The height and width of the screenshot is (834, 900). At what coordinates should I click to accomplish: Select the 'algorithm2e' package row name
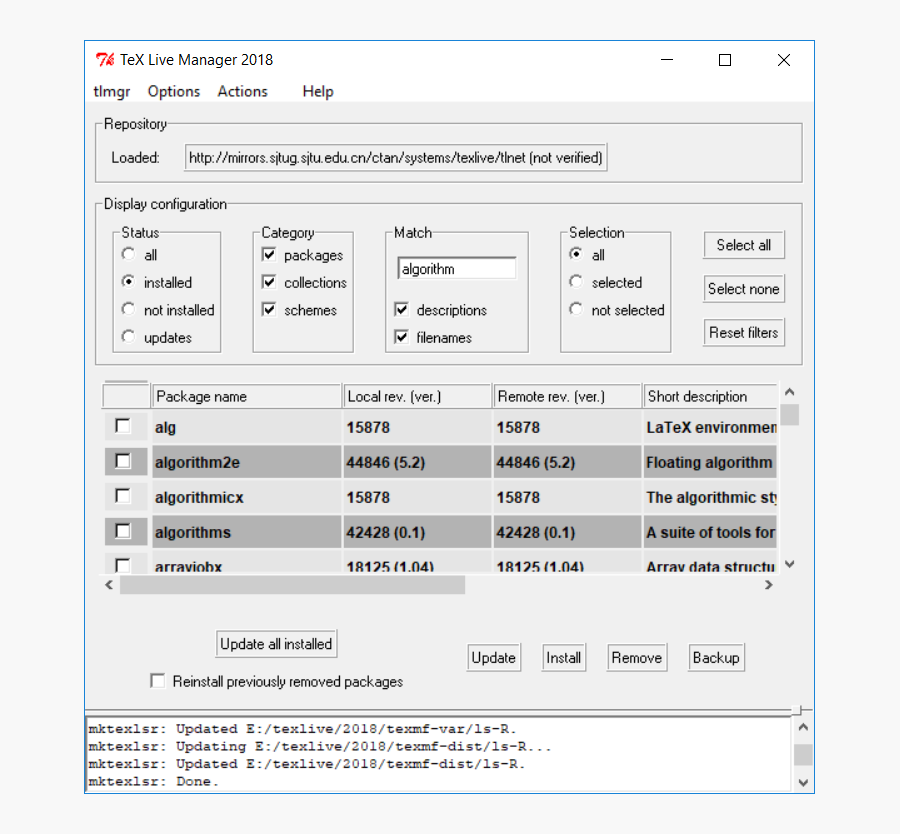pyautogui.click(x=197, y=463)
